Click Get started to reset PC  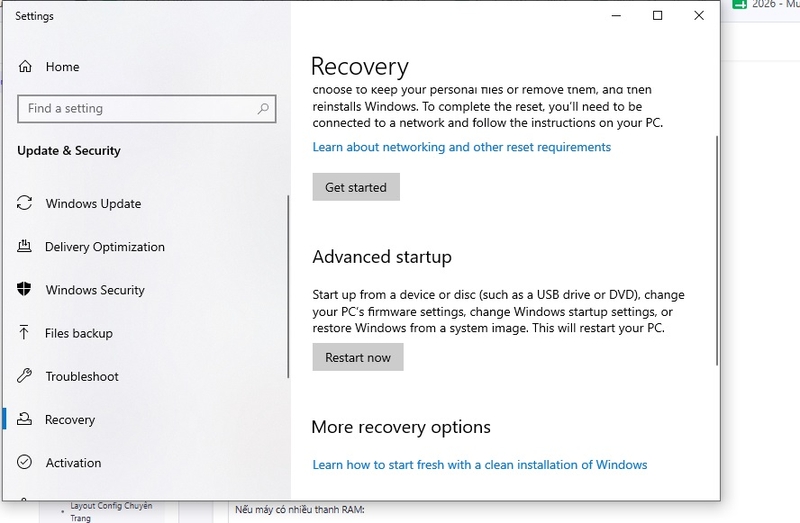tap(356, 187)
